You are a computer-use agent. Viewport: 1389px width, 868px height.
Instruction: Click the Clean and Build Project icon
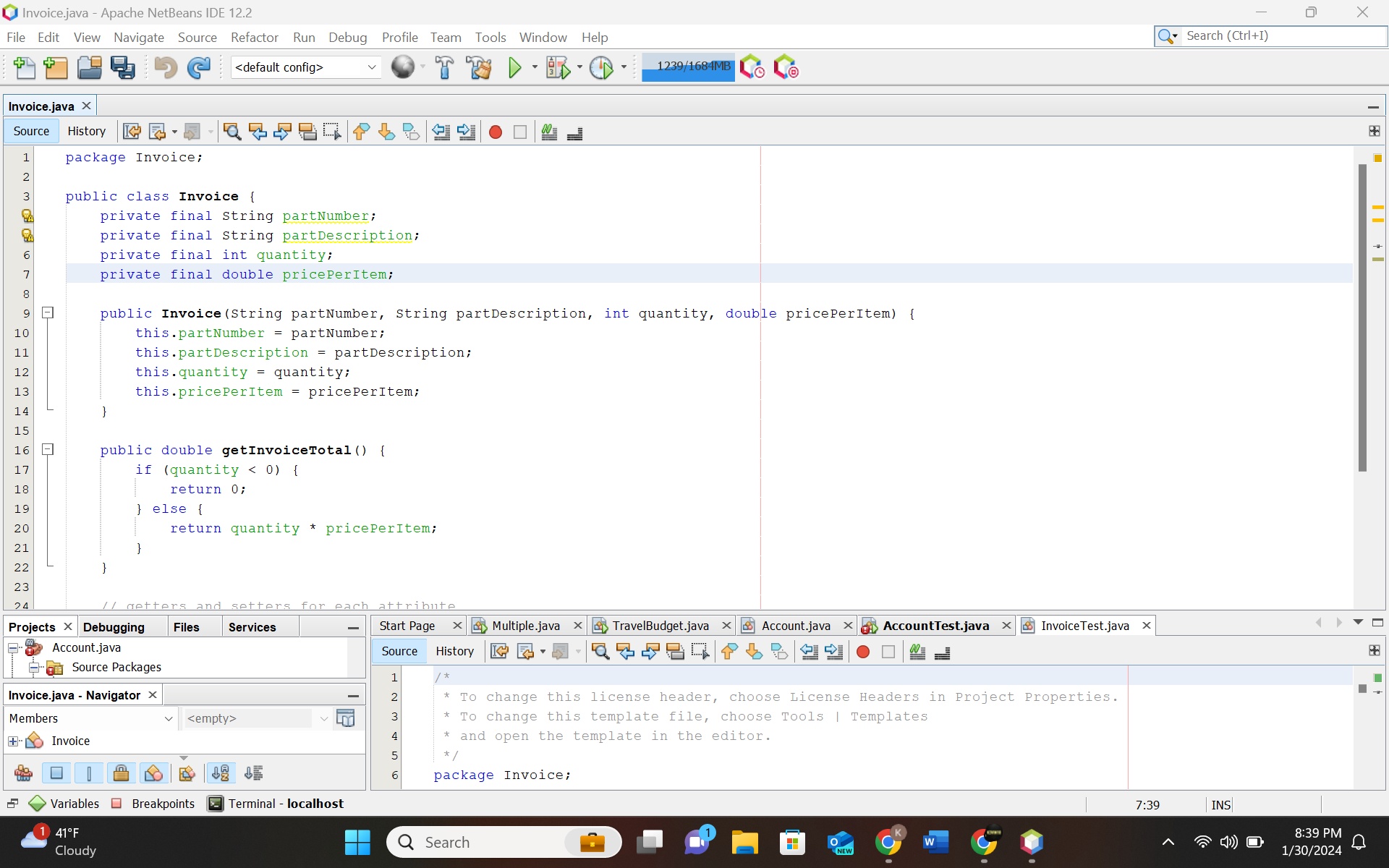[x=478, y=68]
